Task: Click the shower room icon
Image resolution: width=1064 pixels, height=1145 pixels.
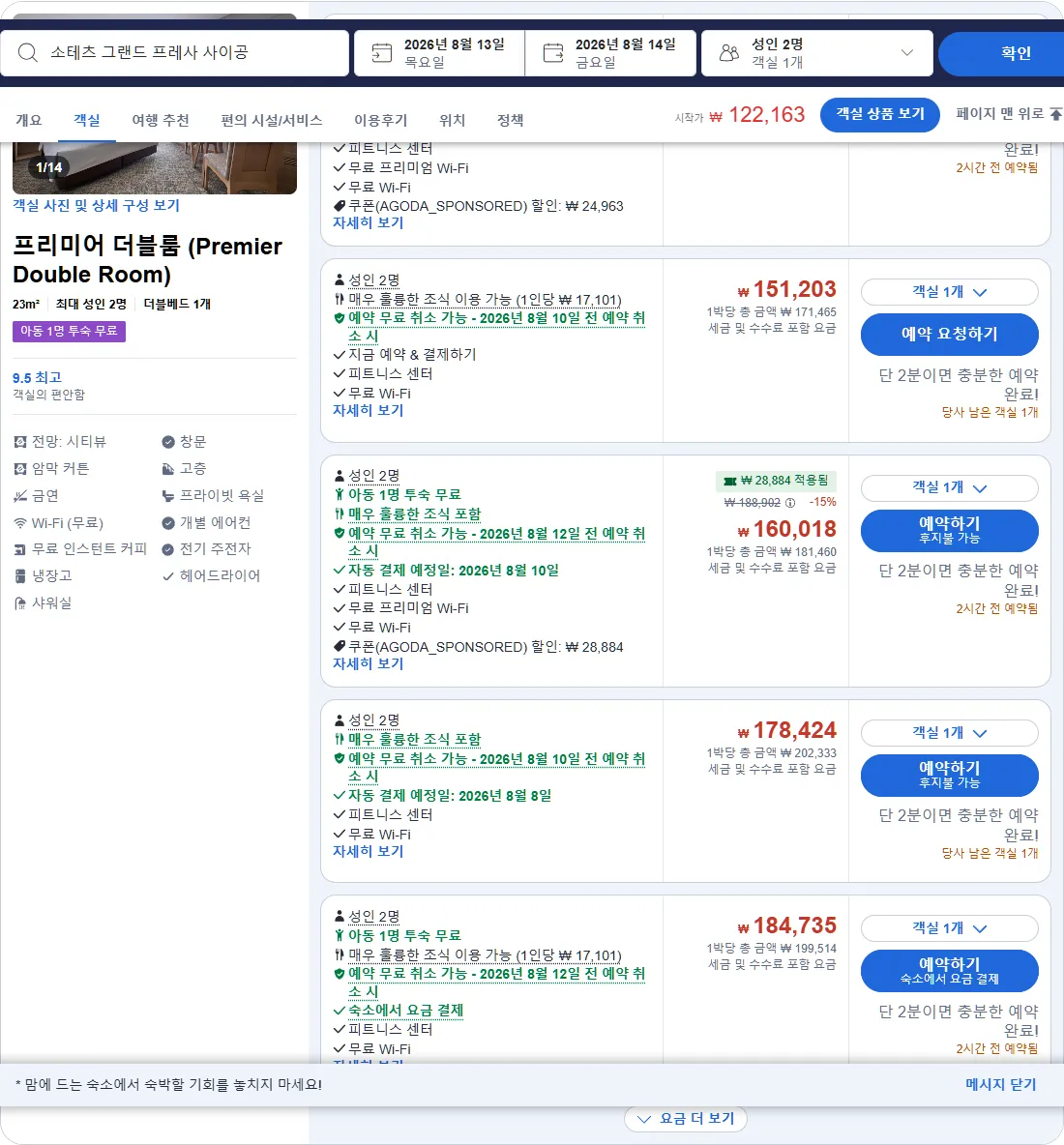Action: click(20, 603)
